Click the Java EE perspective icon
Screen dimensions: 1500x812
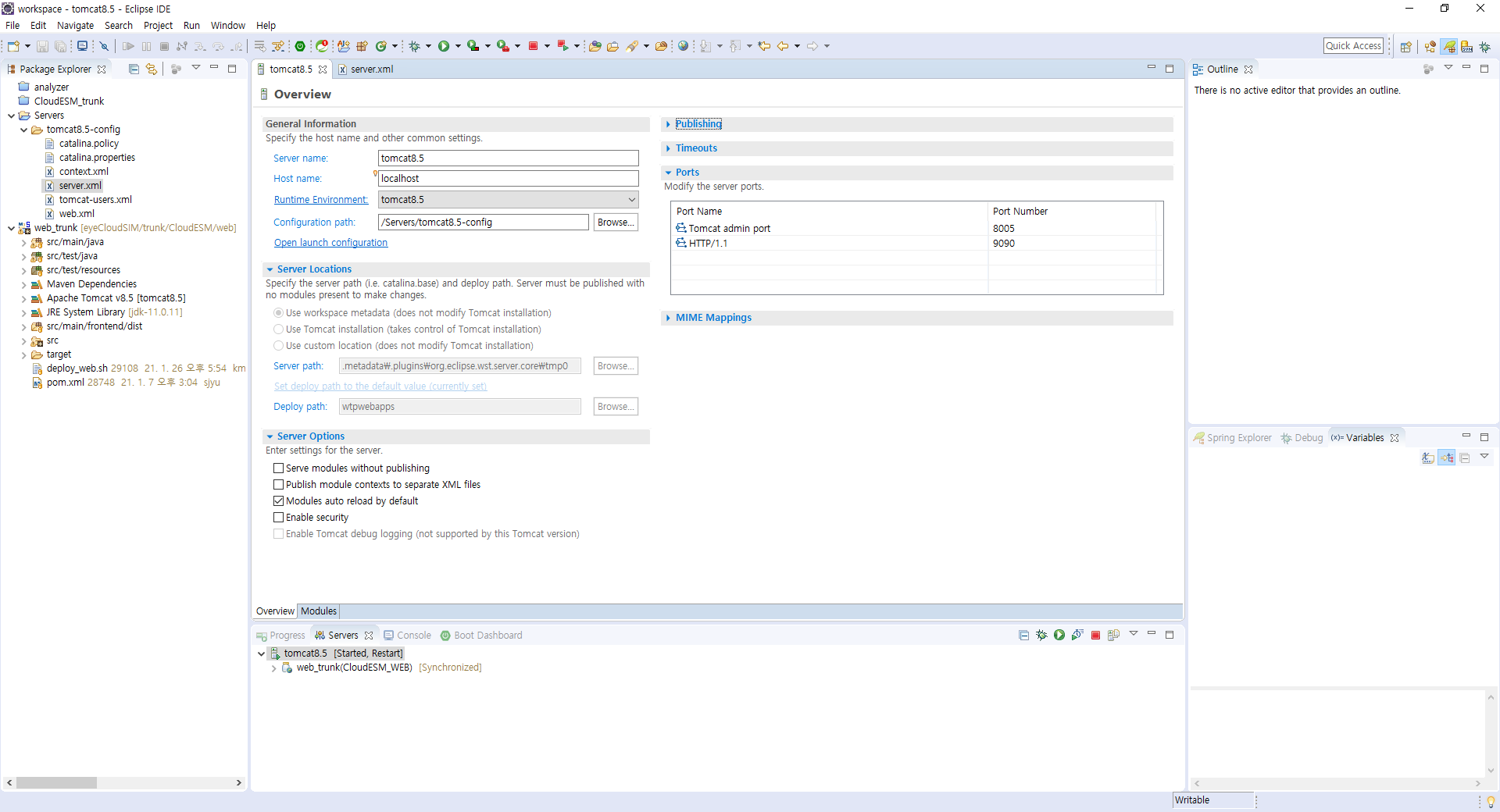[1430, 47]
